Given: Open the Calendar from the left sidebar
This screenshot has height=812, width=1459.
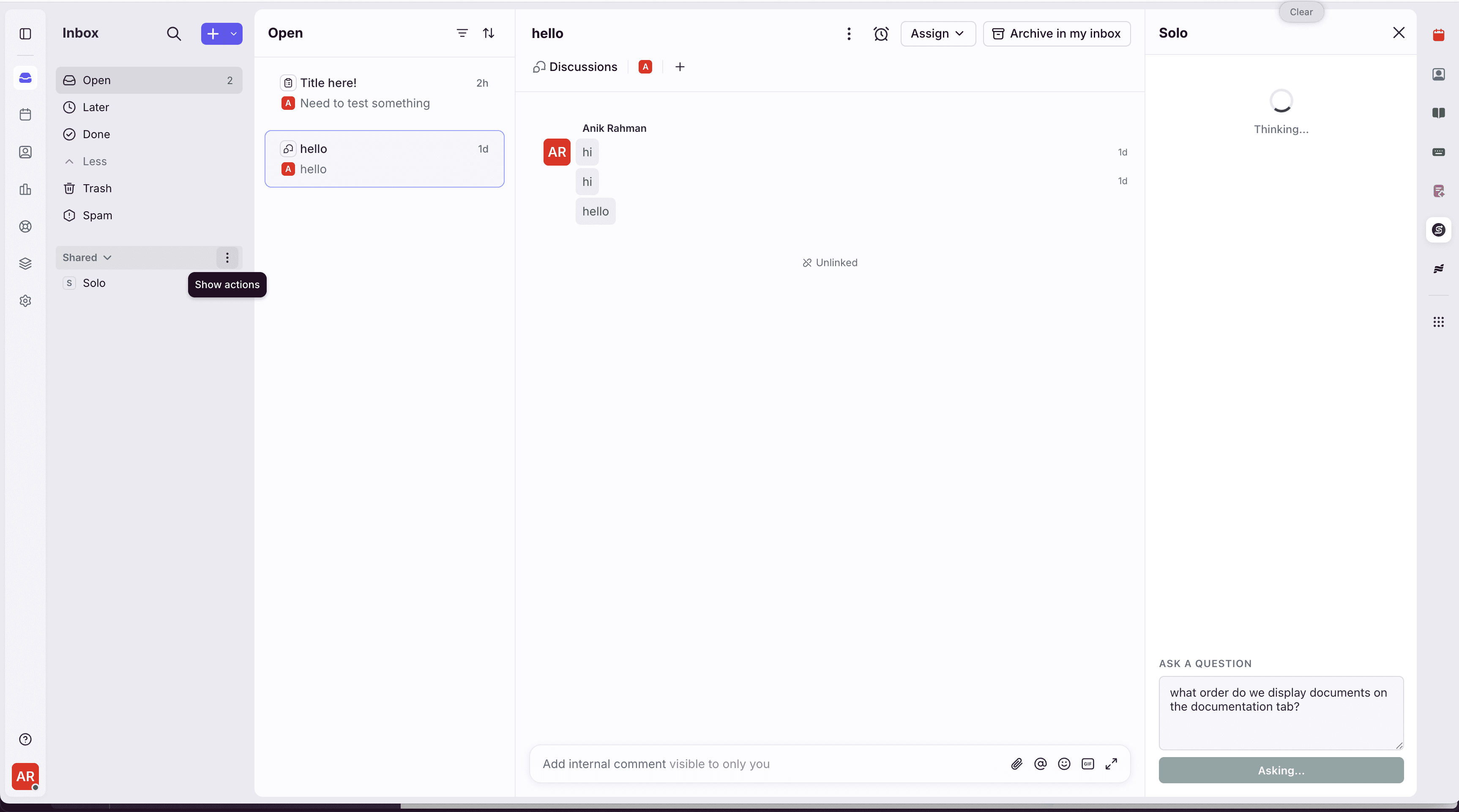Looking at the screenshot, I should coord(25,114).
